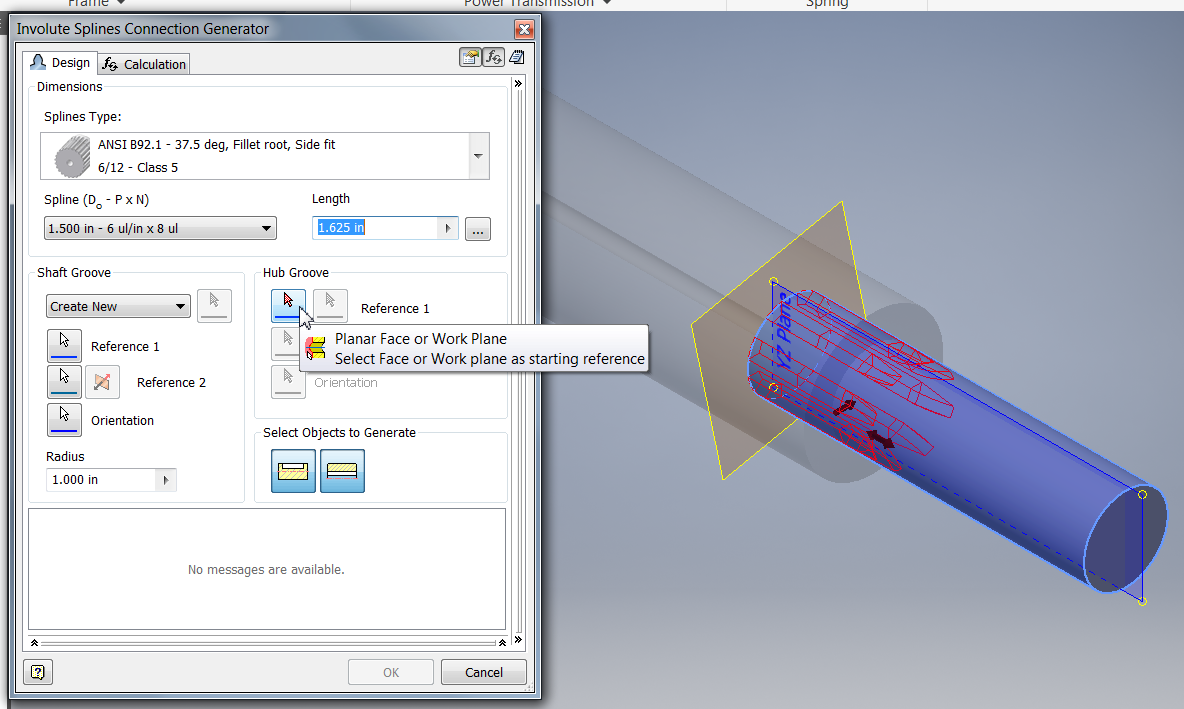Click the Radius value field
The width and height of the screenshot is (1184, 709).
click(101, 479)
